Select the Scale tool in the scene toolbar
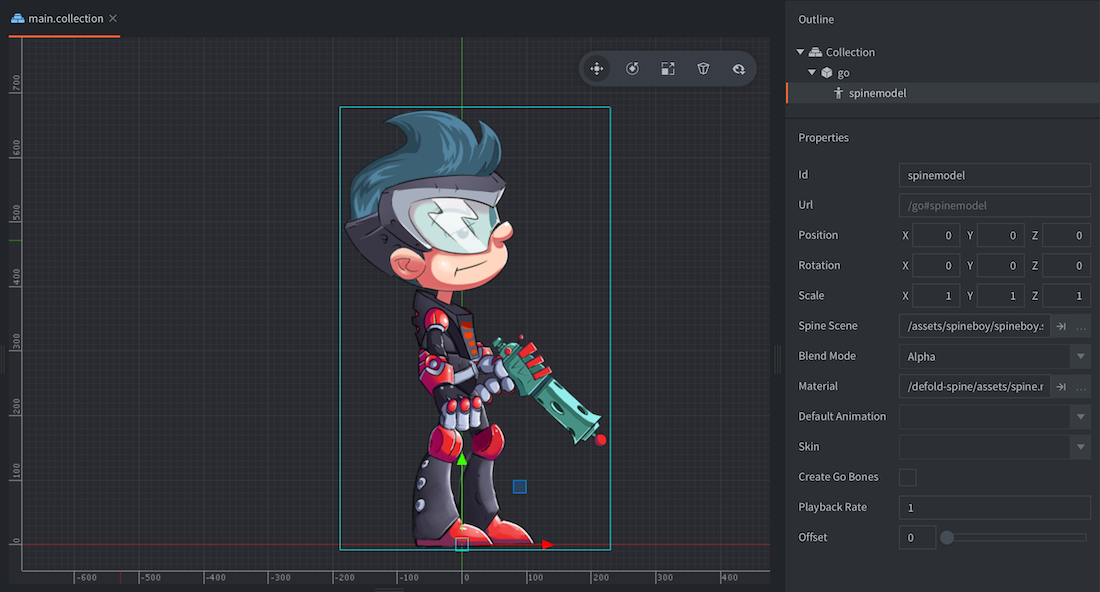 tap(667, 68)
